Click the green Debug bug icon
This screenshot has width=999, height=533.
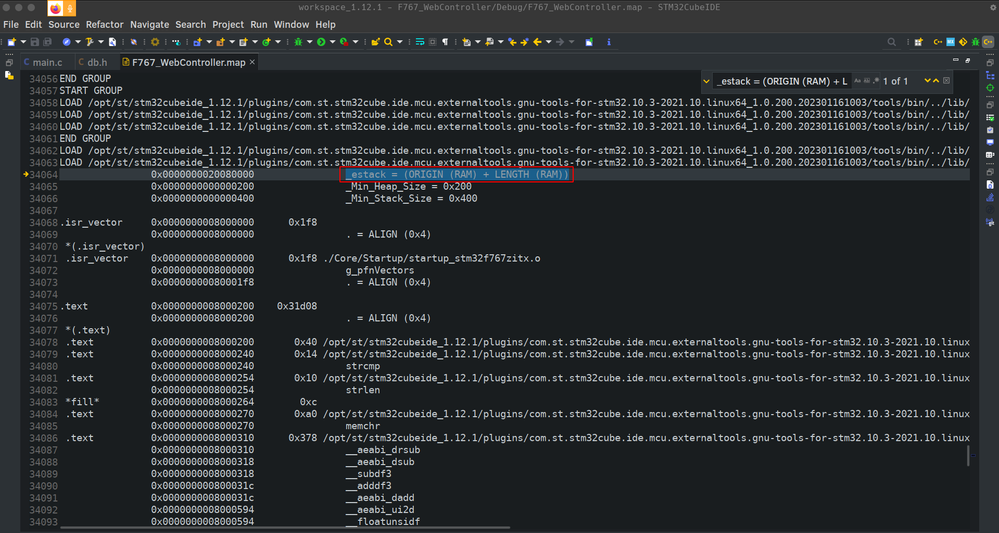click(298, 42)
